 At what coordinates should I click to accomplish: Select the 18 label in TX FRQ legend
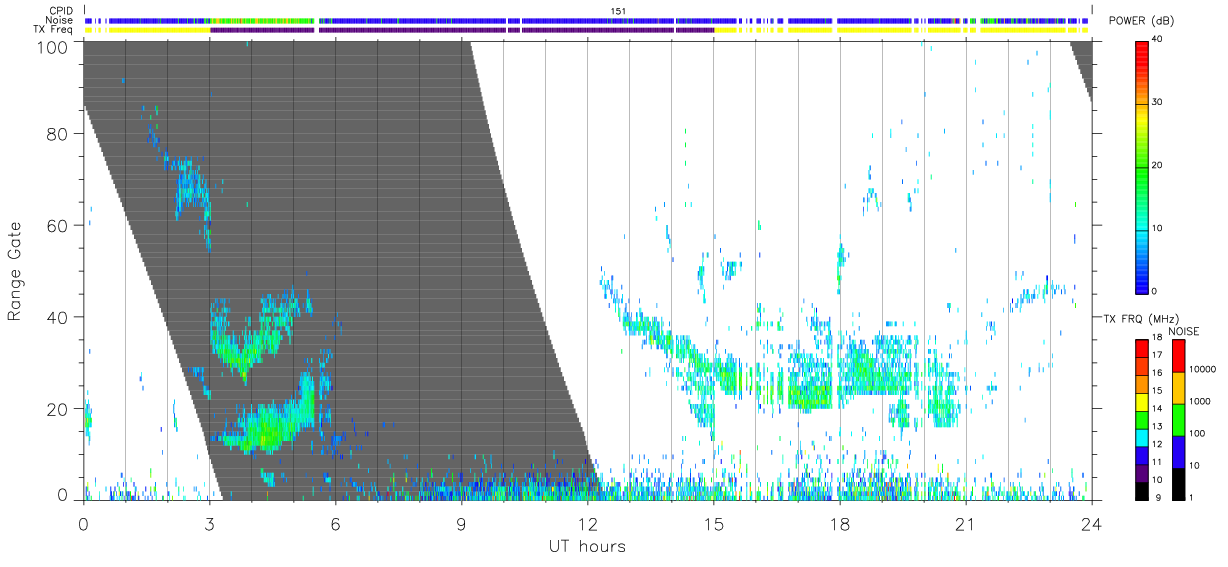pos(1157,339)
